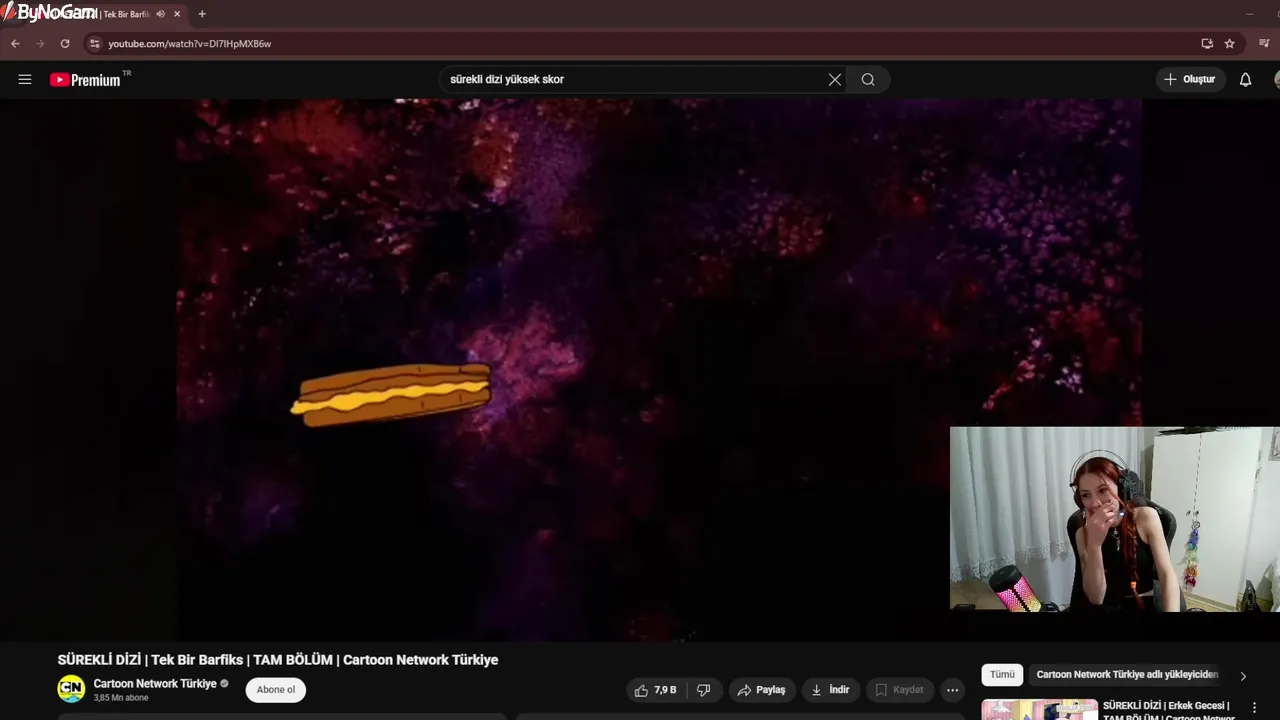The width and height of the screenshot is (1280, 720).
Task: Subscribe with the Abone ol button
Action: click(276, 689)
